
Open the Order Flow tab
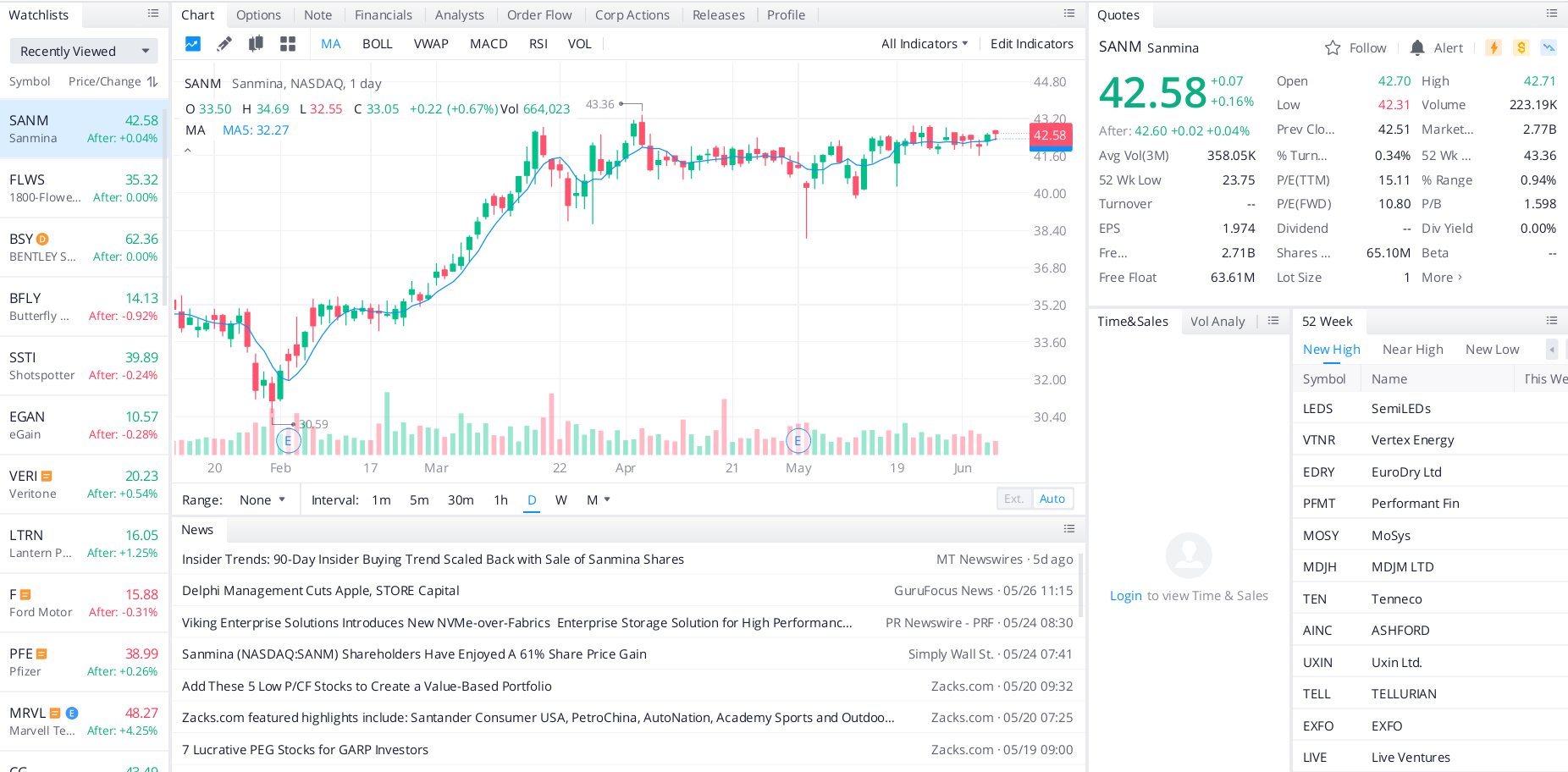[539, 14]
